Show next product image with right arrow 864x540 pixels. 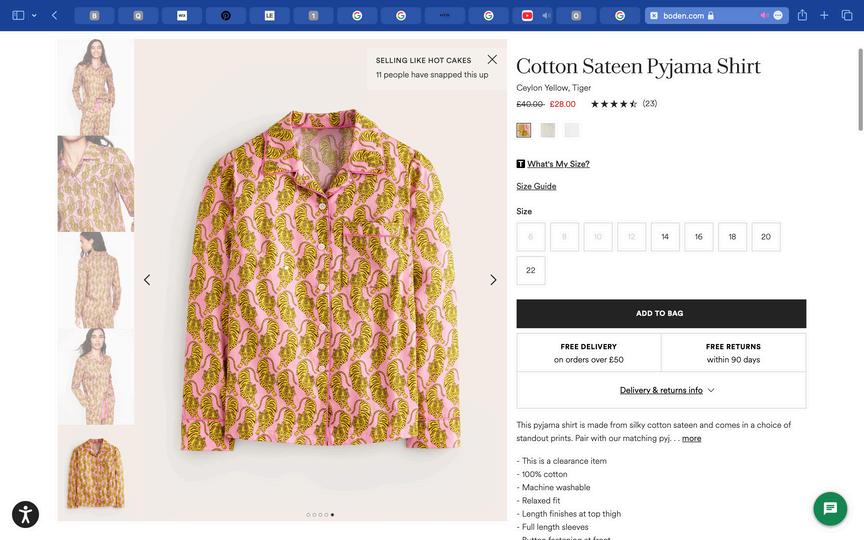pyautogui.click(x=493, y=280)
